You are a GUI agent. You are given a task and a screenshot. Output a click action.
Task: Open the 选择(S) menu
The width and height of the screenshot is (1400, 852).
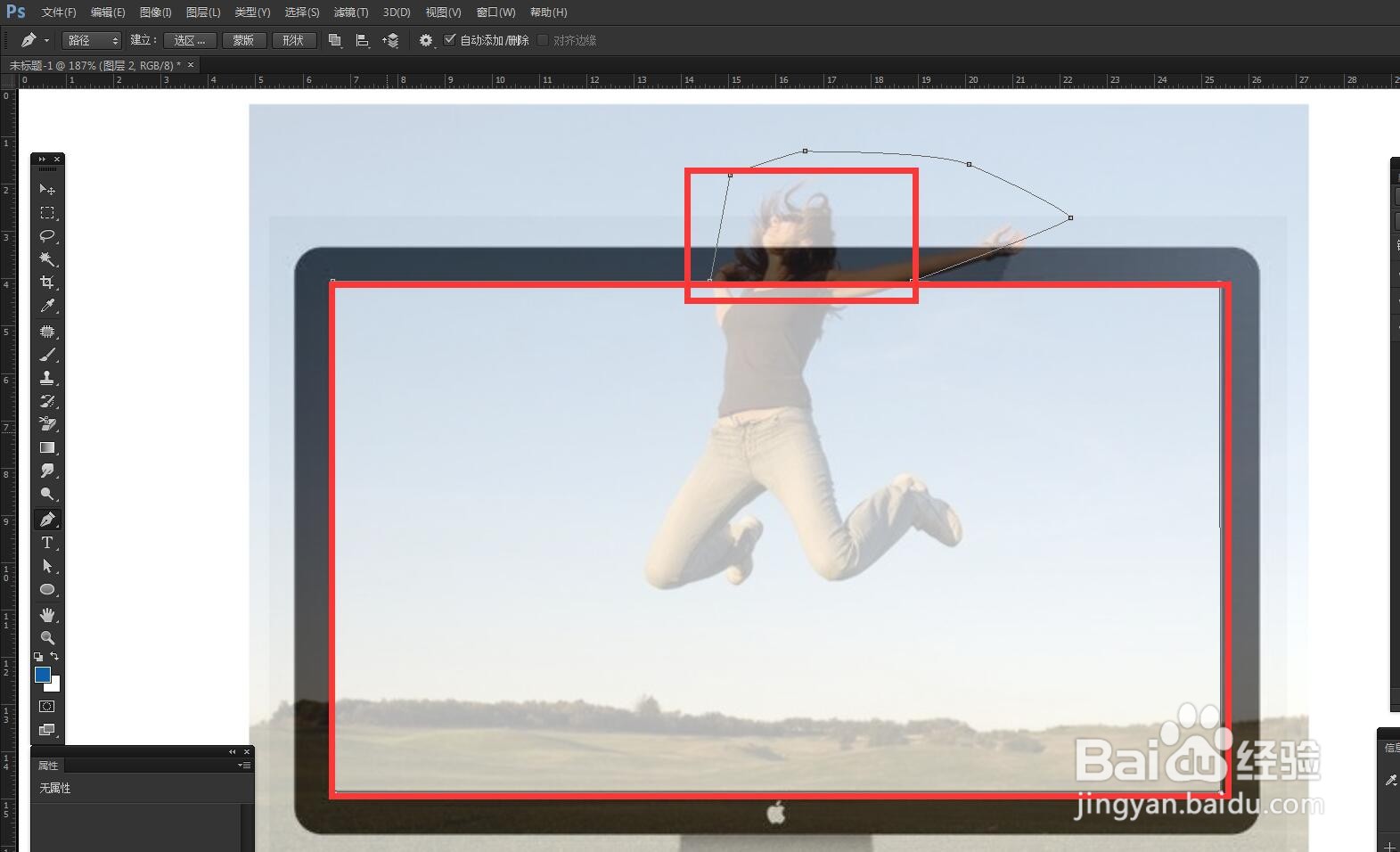302,12
